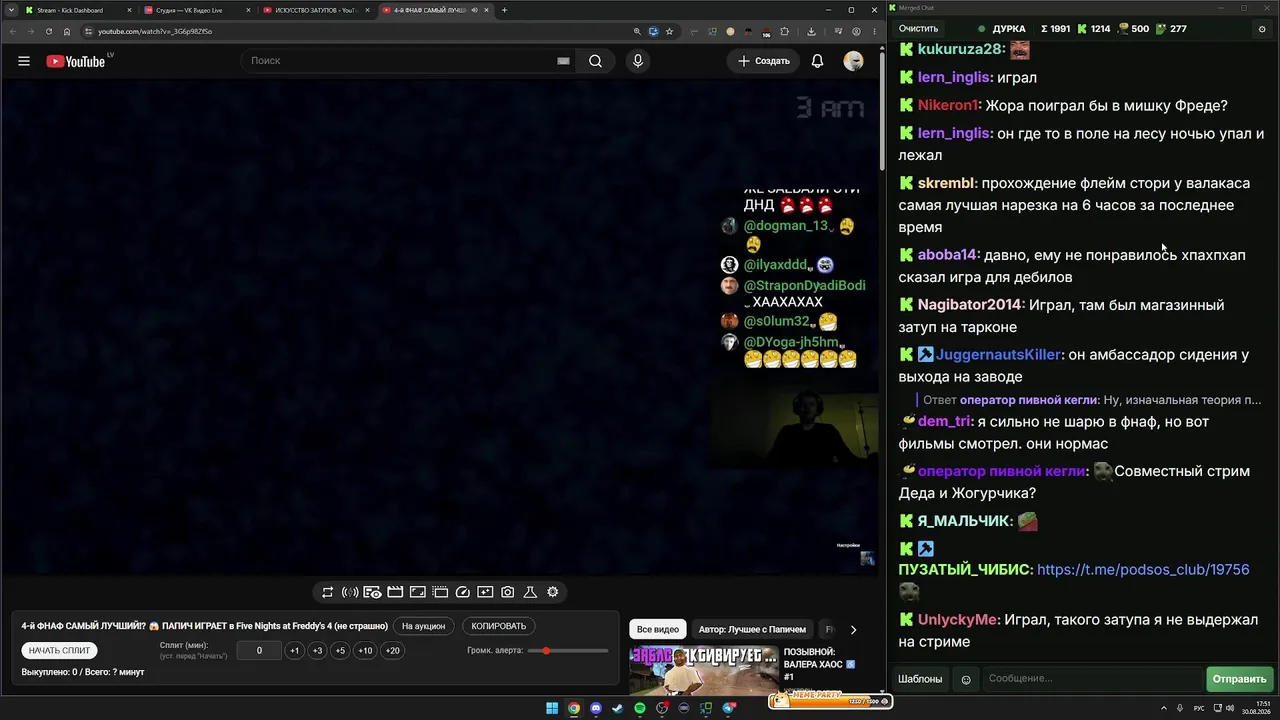Open Spotify from the taskbar
The image size is (1280, 720).
pos(640,709)
